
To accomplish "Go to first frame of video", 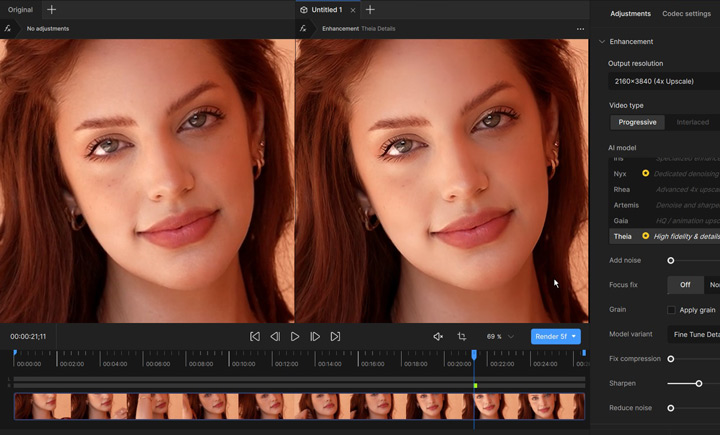I will (x=255, y=337).
